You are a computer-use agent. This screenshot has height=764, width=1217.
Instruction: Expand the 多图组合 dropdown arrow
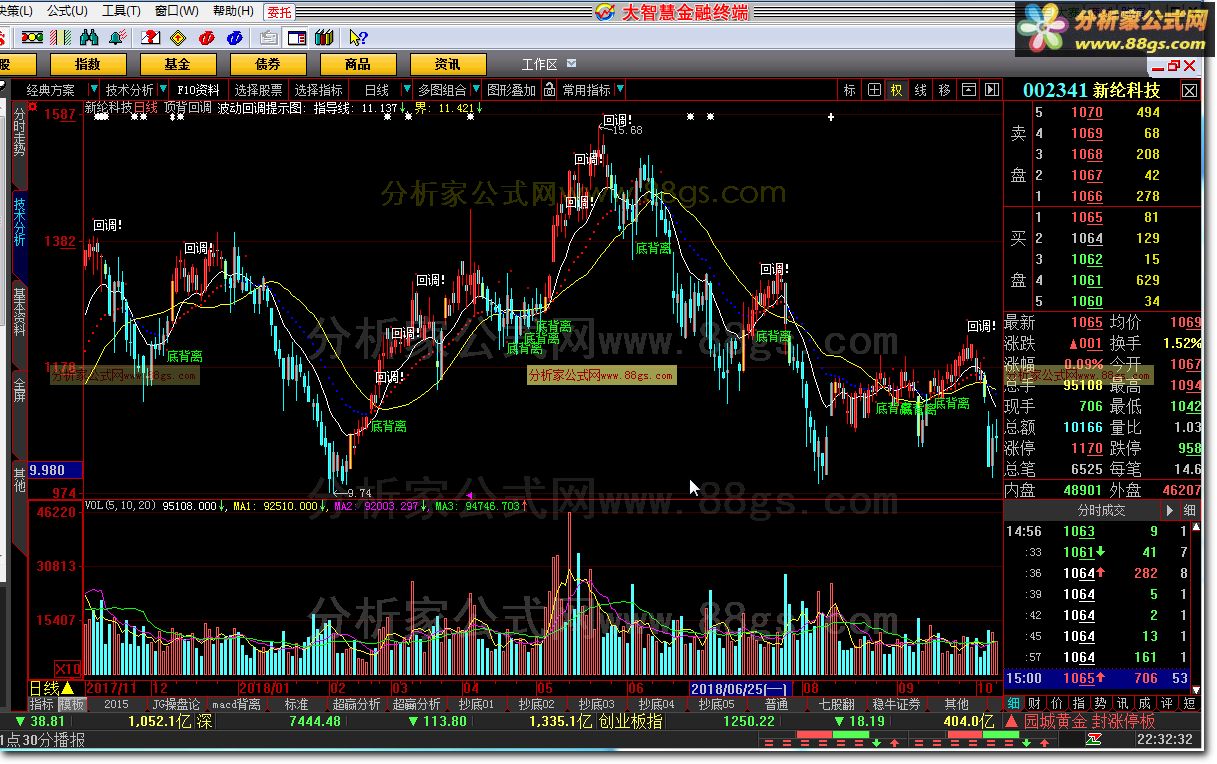(477, 90)
